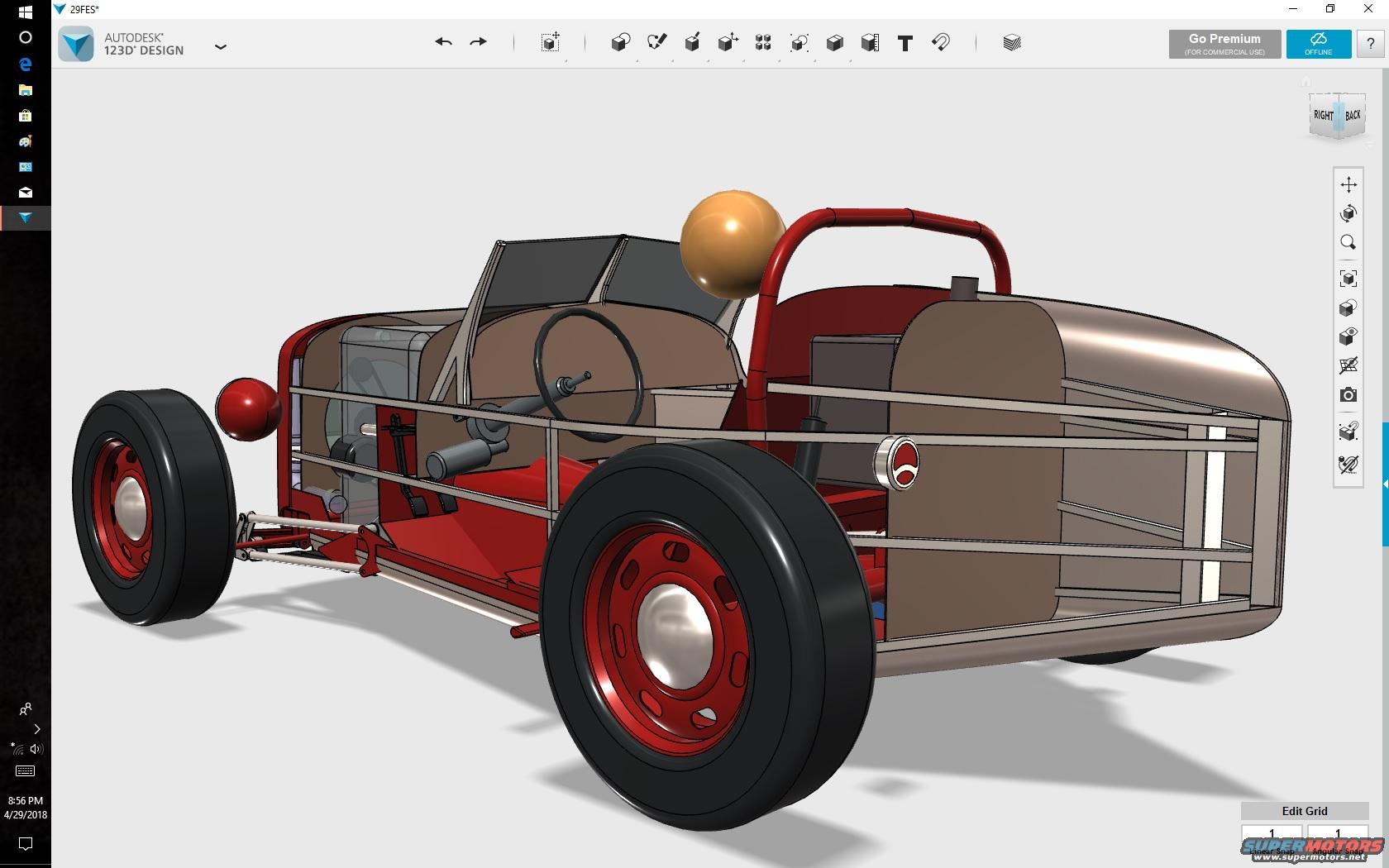Image resolution: width=1389 pixels, height=868 pixels.
Task: Click the RIGHT face of view cube
Action: pyautogui.click(x=1323, y=116)
